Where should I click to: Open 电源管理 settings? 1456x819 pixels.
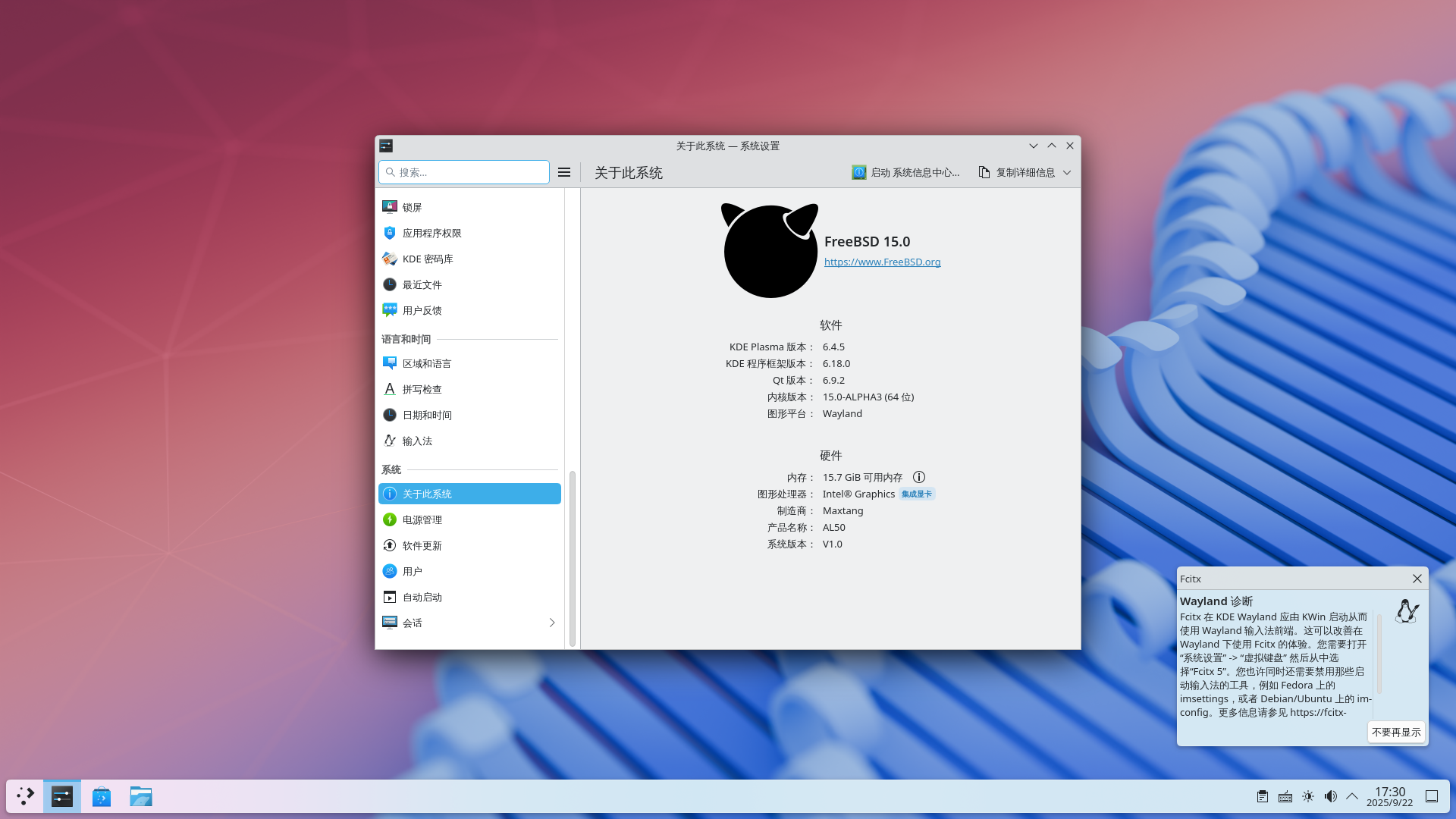tap(469, 519)
